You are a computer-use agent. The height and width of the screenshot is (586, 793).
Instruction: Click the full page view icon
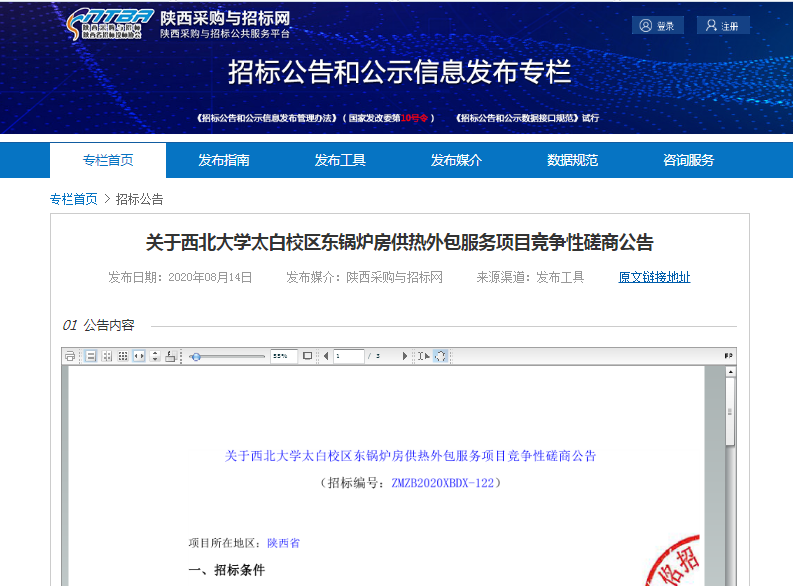(308, 356)
